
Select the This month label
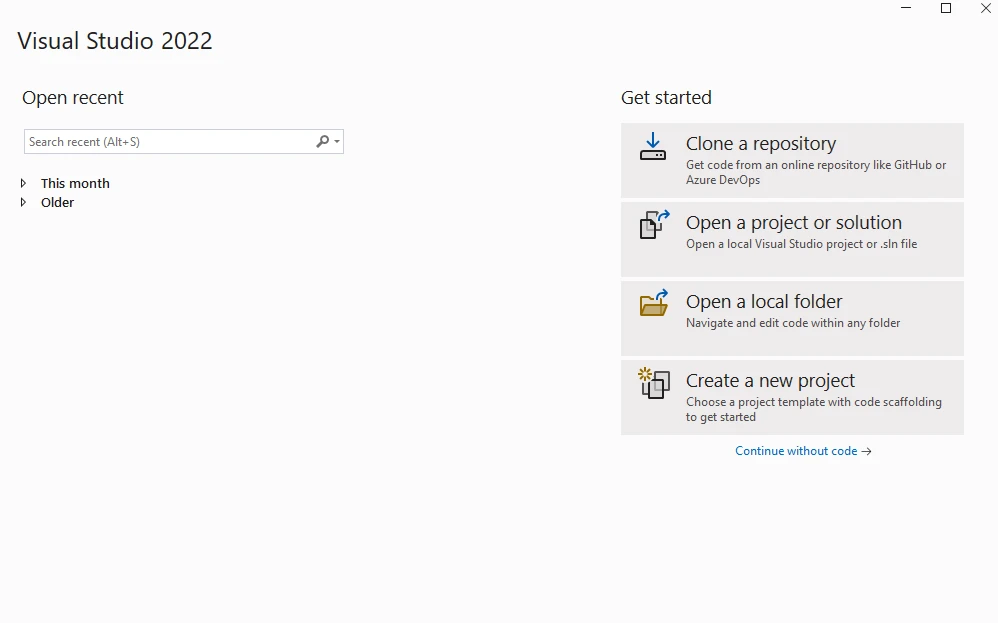coord(75,183)
